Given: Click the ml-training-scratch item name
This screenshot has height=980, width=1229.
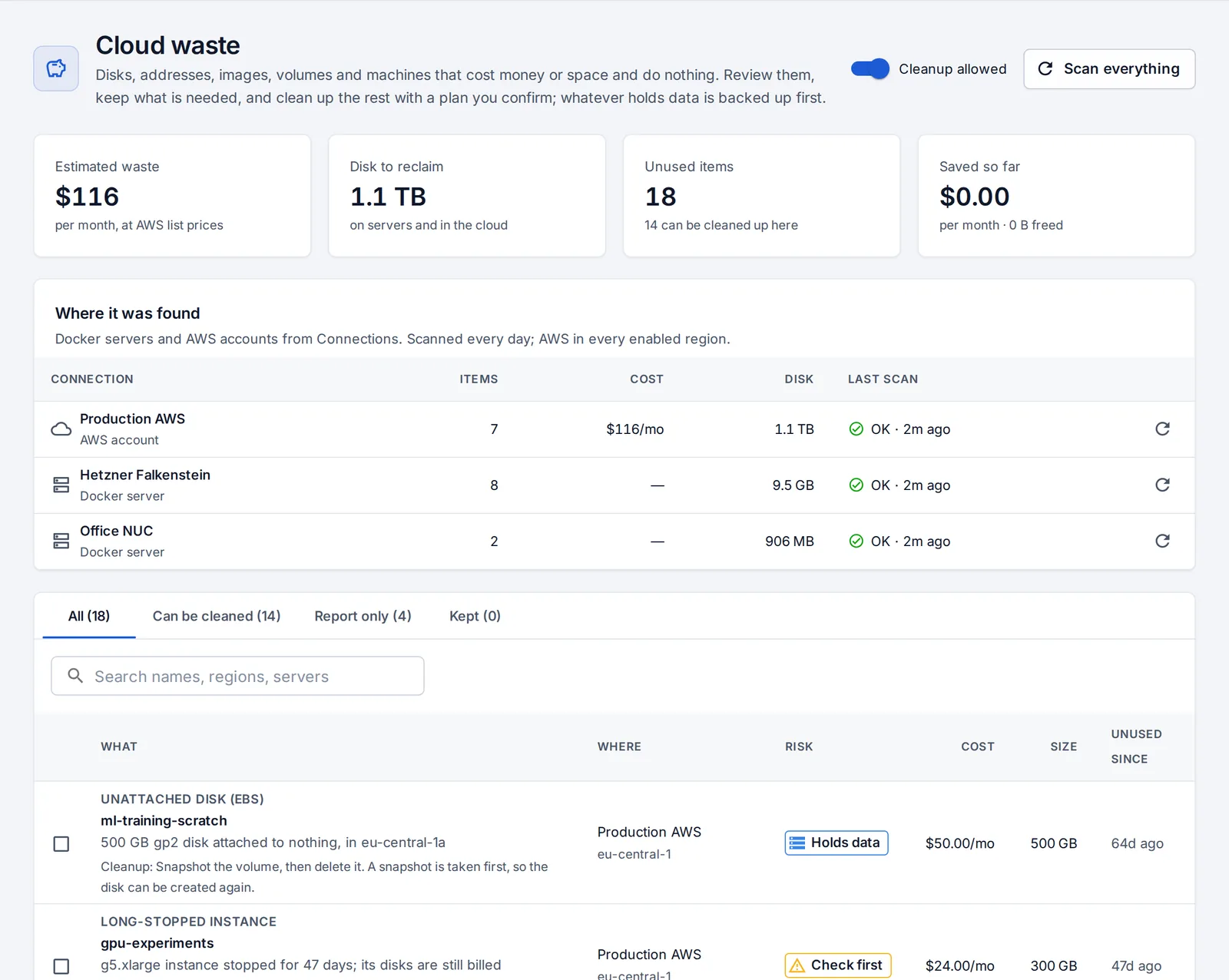Looking at the screenshot, I should coord(164,820).
